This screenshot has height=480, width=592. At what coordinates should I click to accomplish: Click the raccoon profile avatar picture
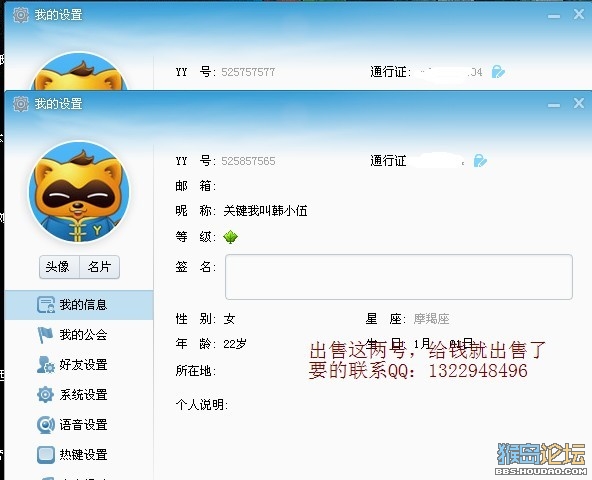tap(79, 192)
